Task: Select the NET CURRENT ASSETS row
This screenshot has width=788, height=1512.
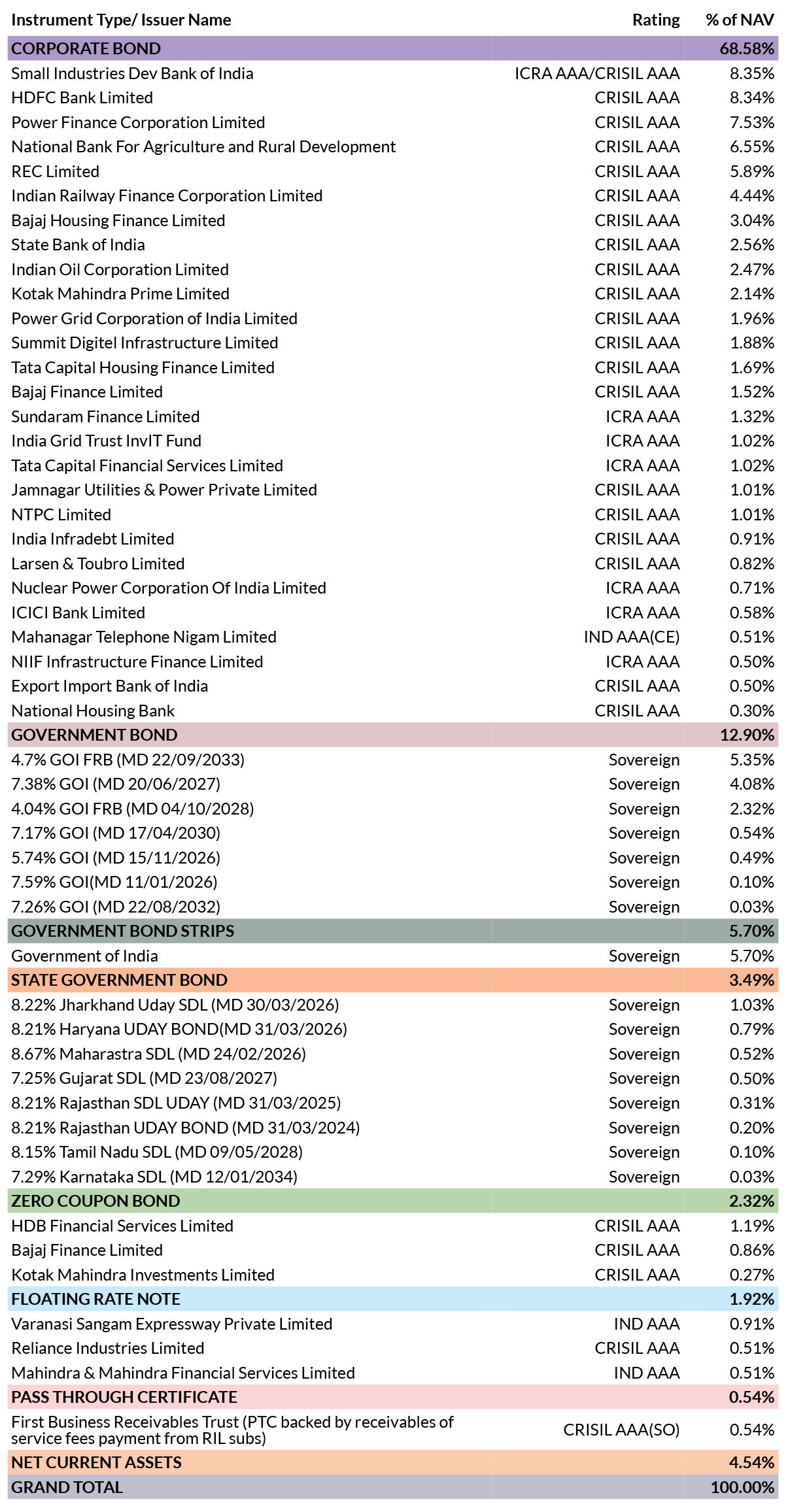Action: (x=393, y=1462)
